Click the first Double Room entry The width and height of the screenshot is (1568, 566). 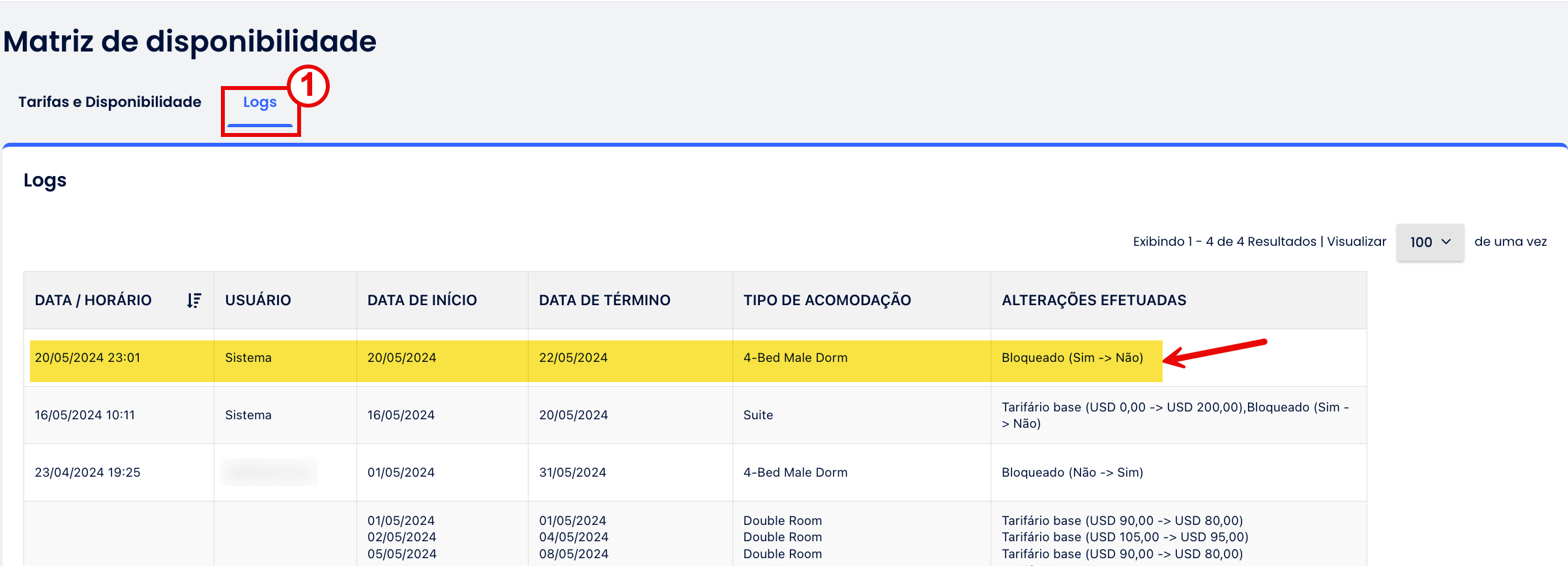tap(782, 521)
